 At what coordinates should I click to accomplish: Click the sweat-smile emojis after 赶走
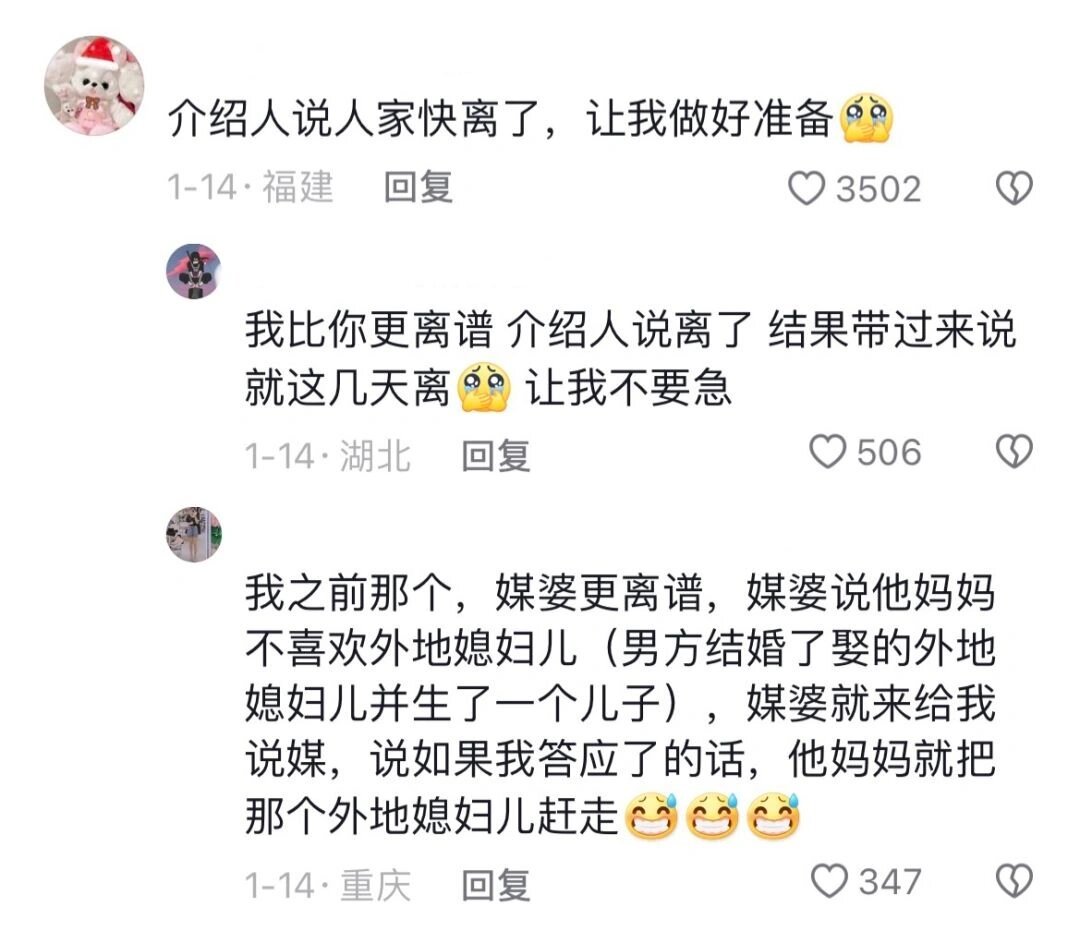[712, 816]
